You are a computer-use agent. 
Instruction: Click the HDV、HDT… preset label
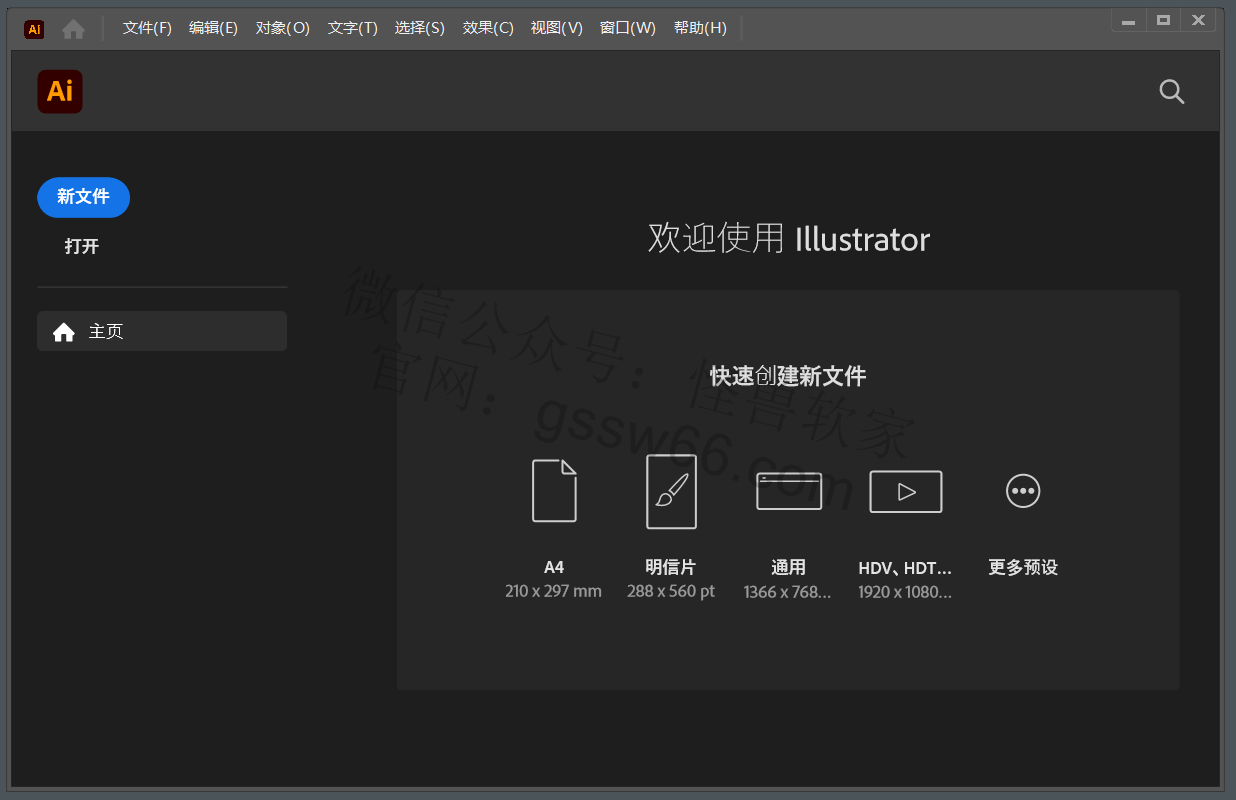[x=906, y=568]
